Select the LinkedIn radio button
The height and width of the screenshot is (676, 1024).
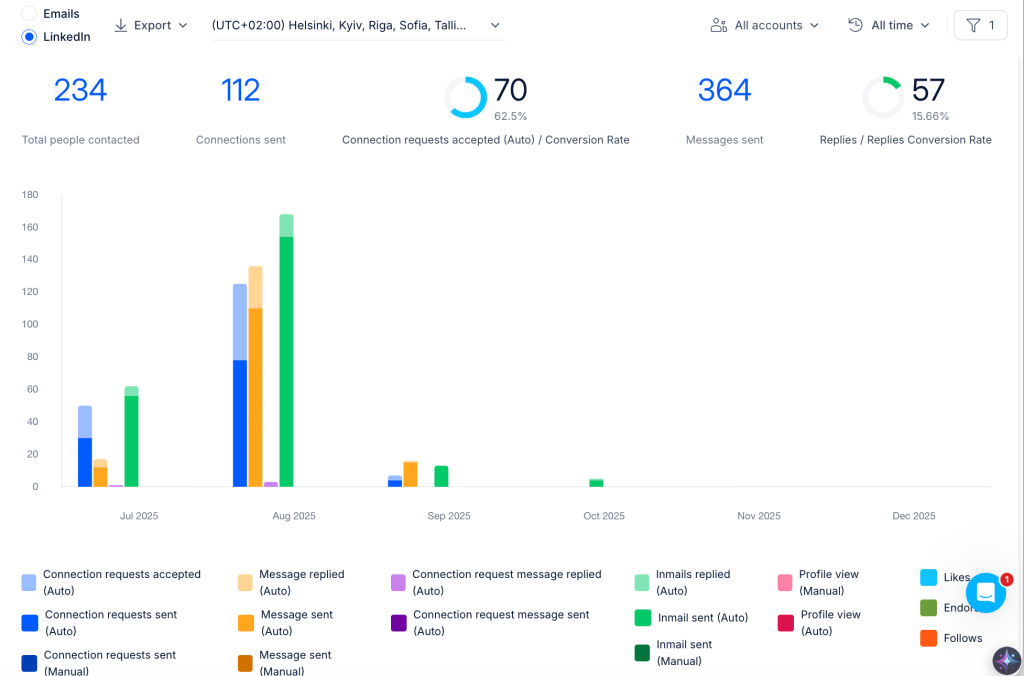(29, 37)
